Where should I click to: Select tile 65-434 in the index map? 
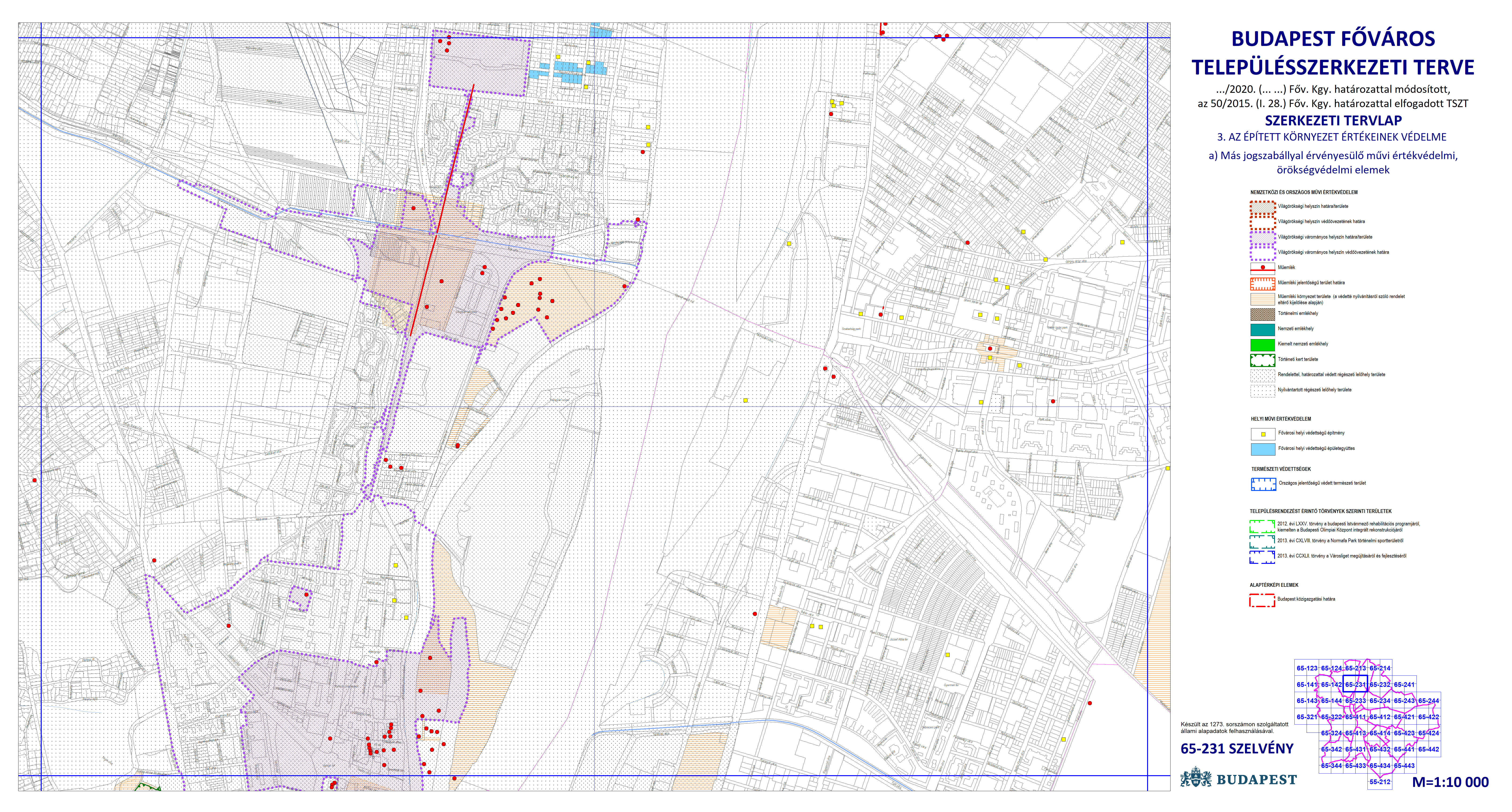1380,766
